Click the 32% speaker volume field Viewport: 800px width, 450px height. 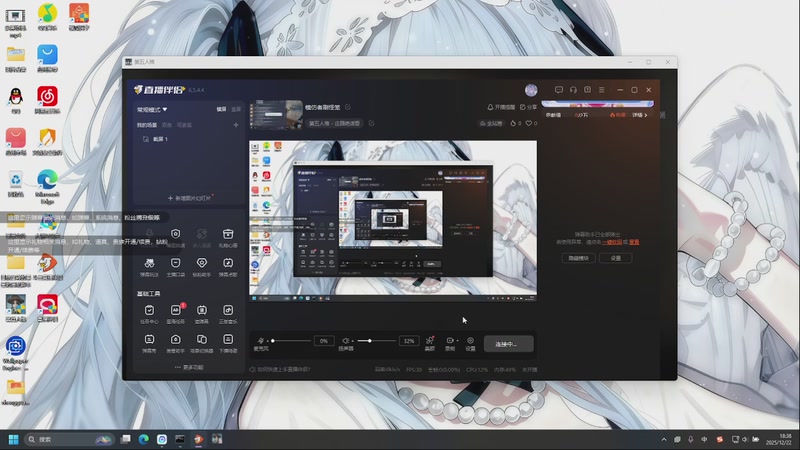[x=409, y=341]
